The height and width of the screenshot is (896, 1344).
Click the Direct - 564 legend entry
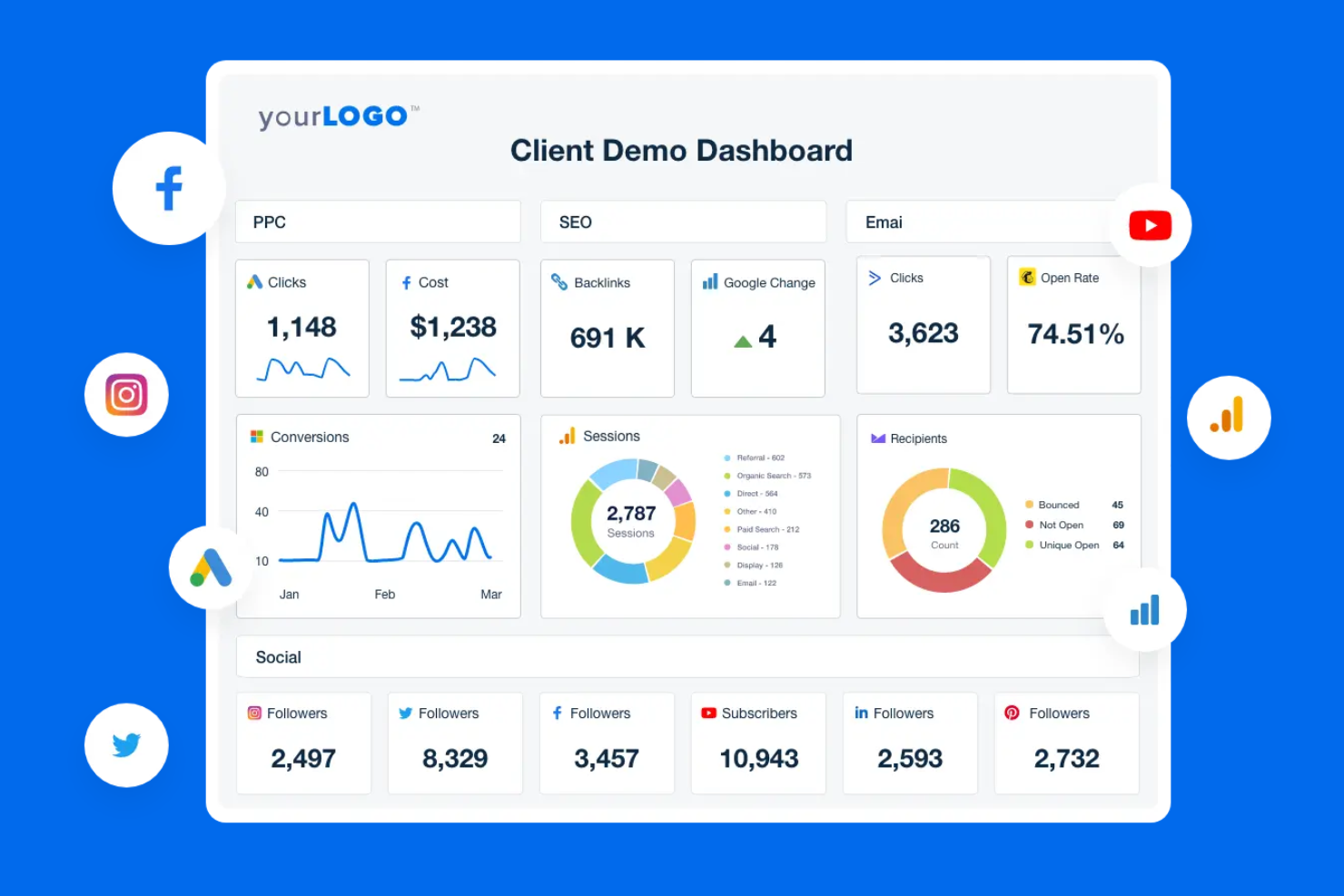[x=751, y=494]
